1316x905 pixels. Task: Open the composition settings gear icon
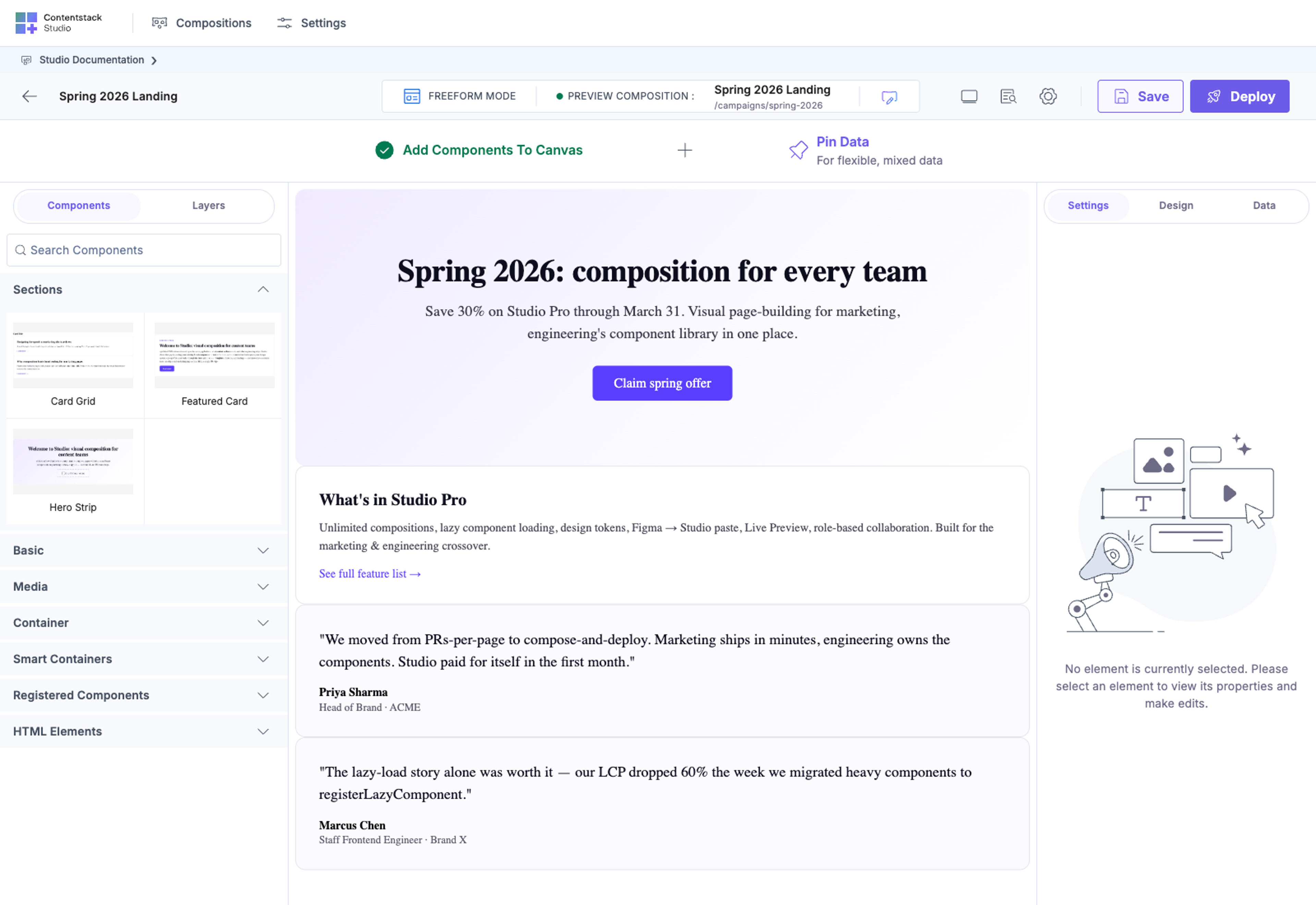coord(1048,96)
